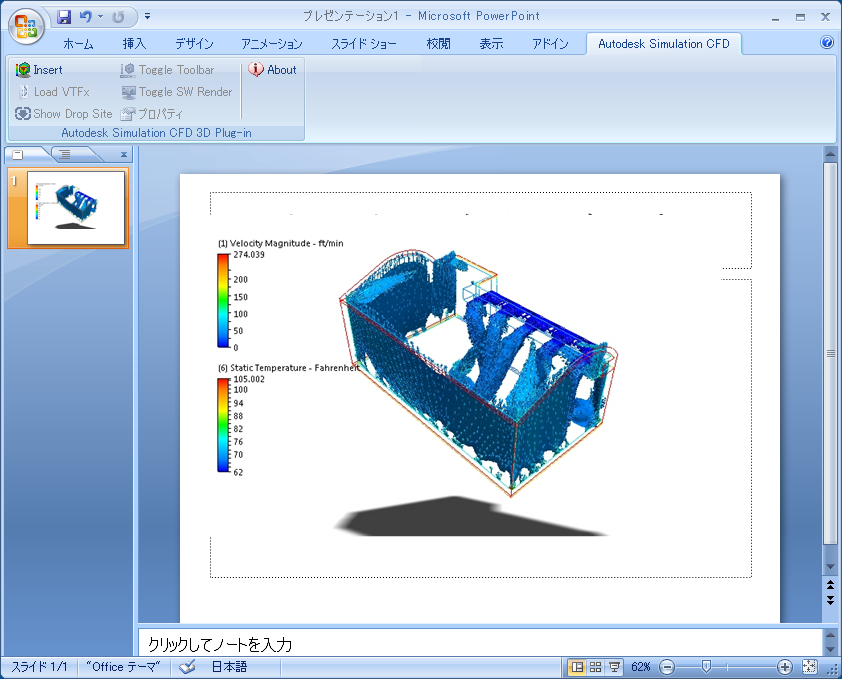Image resolution: width=842 pixels, height=679 pixels.
Task: Click the vertical slide scrollbar thumb
Action: (x=830, y=353)
